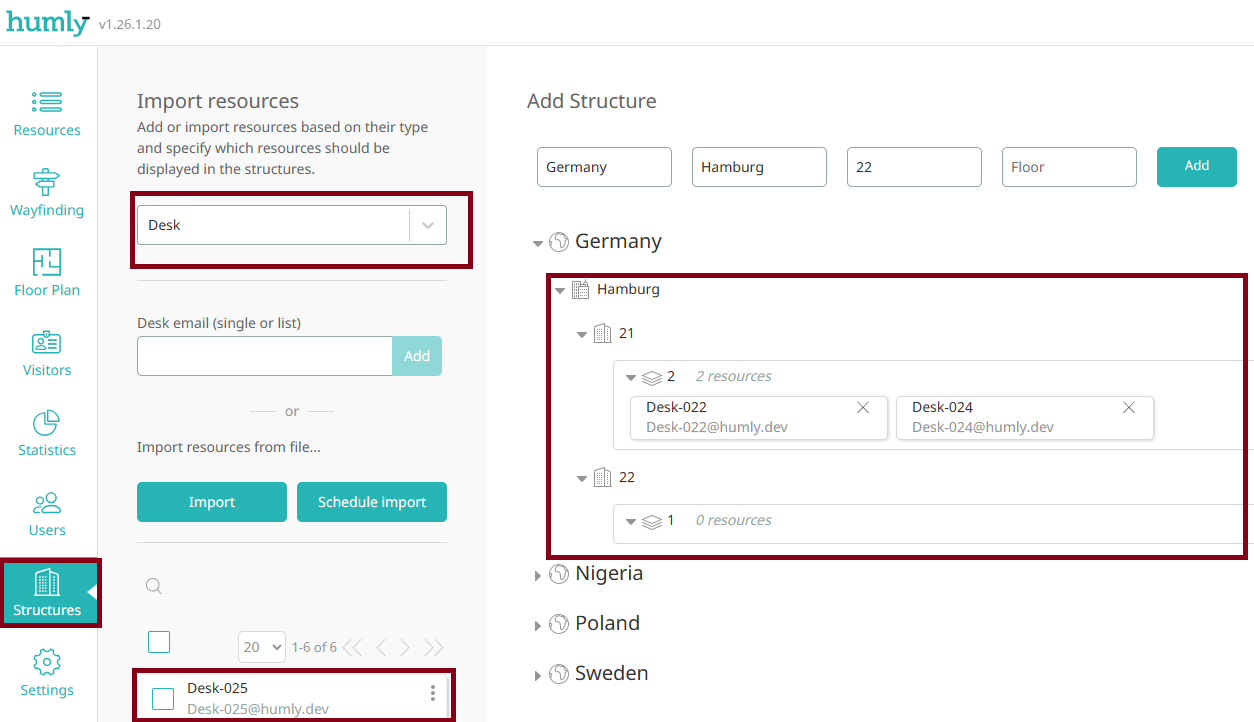Select the Users sidebar icon
Image resolution: width=1254 pixels, height=722 pixels.
coord(46,512)
